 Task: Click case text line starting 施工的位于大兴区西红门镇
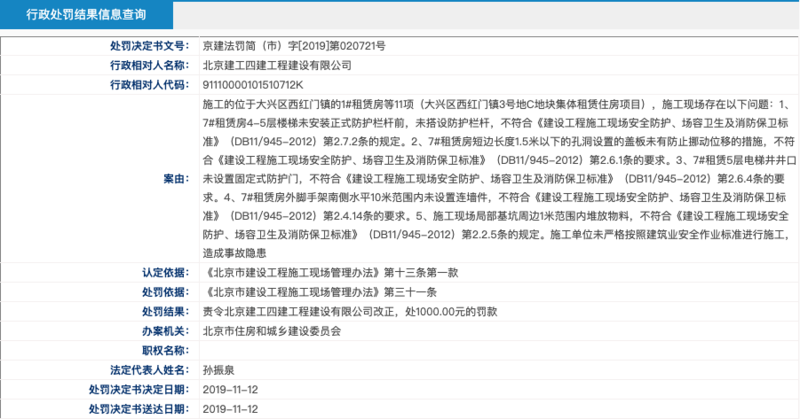point(496,105)
